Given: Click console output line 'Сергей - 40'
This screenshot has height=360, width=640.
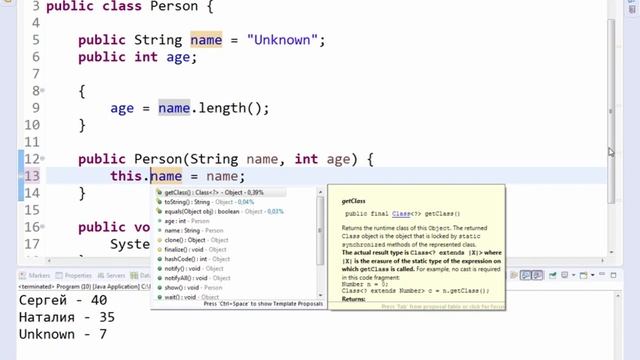Looking at the screenshot, I should (x=63, y=300).
